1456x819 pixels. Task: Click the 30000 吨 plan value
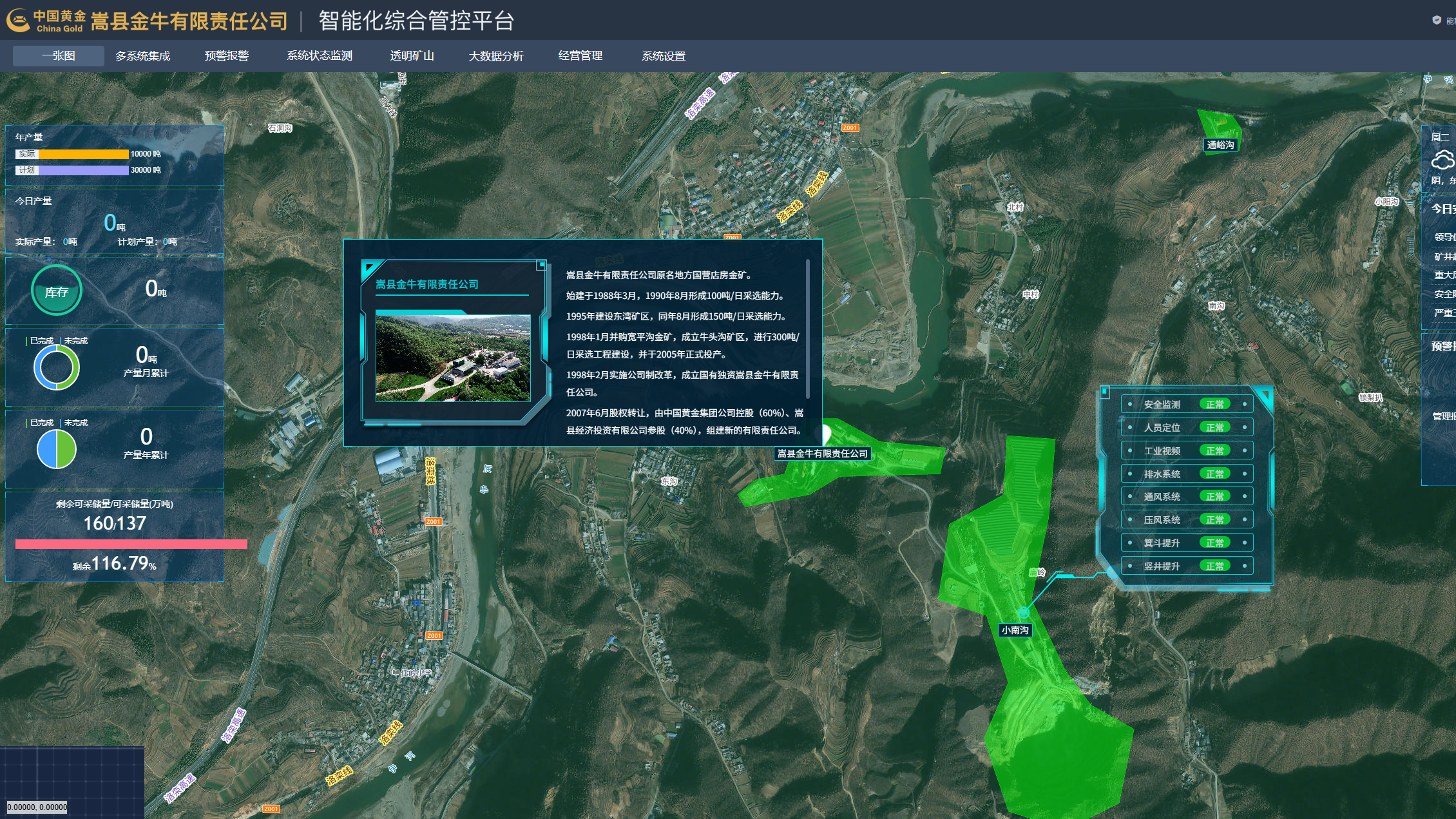tap(146, 170)
